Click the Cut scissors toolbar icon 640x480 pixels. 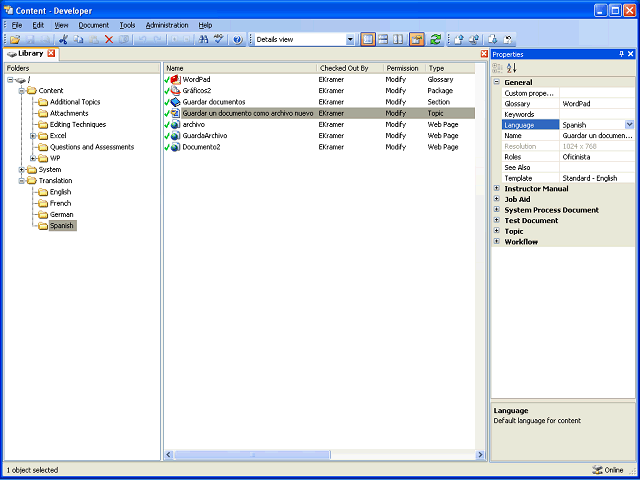pyautogui.click(x=63, y=40)
